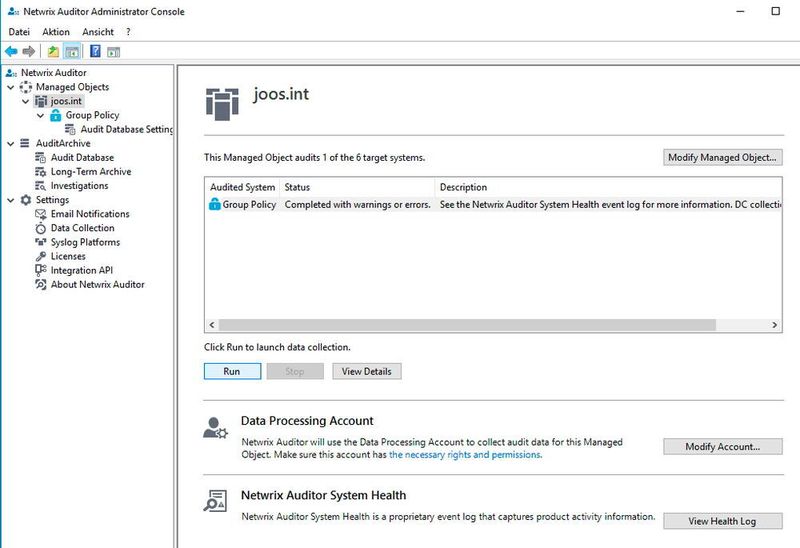Click the Audited System column header
Image resolution: width=800 pixels, height=548 pixels.
[x=242, y=187]
